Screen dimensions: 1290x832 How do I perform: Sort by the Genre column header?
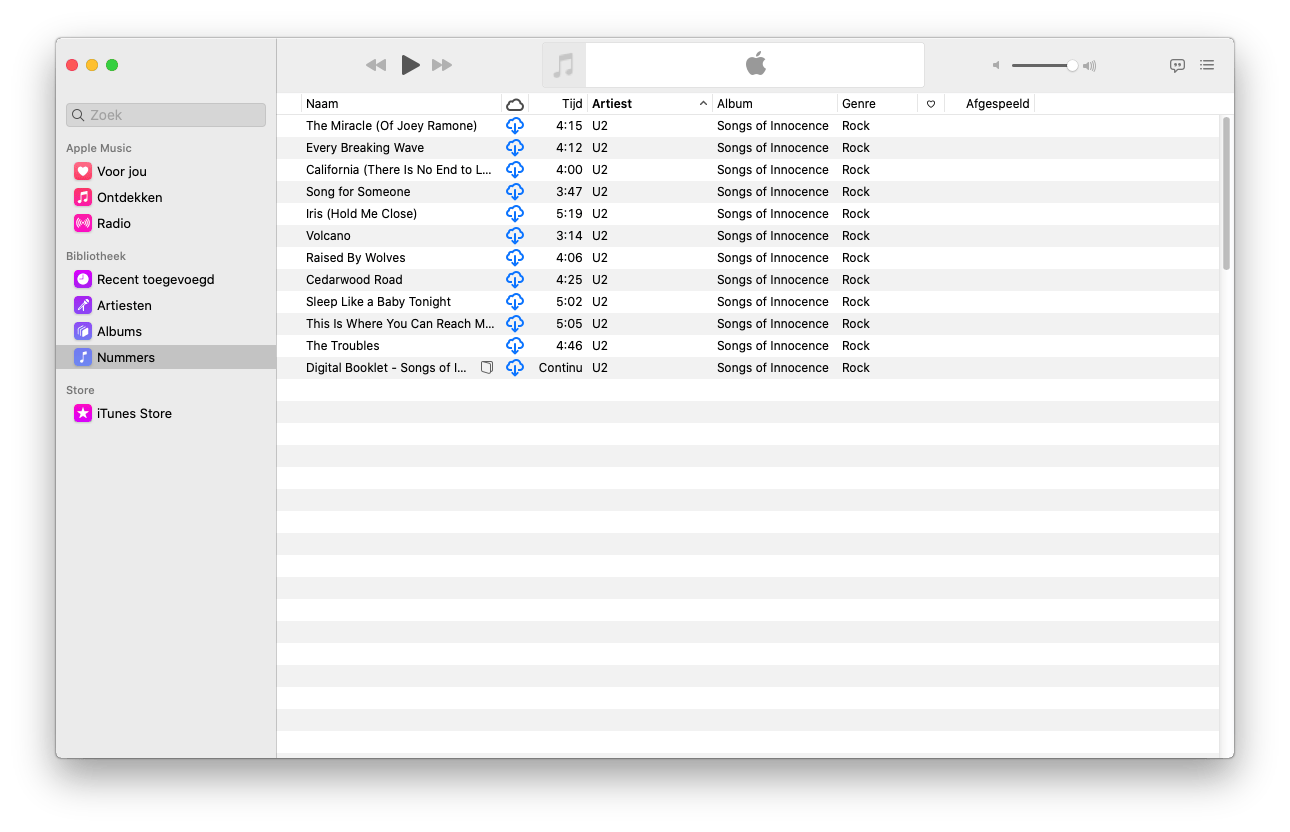click(x=877, y=104)
